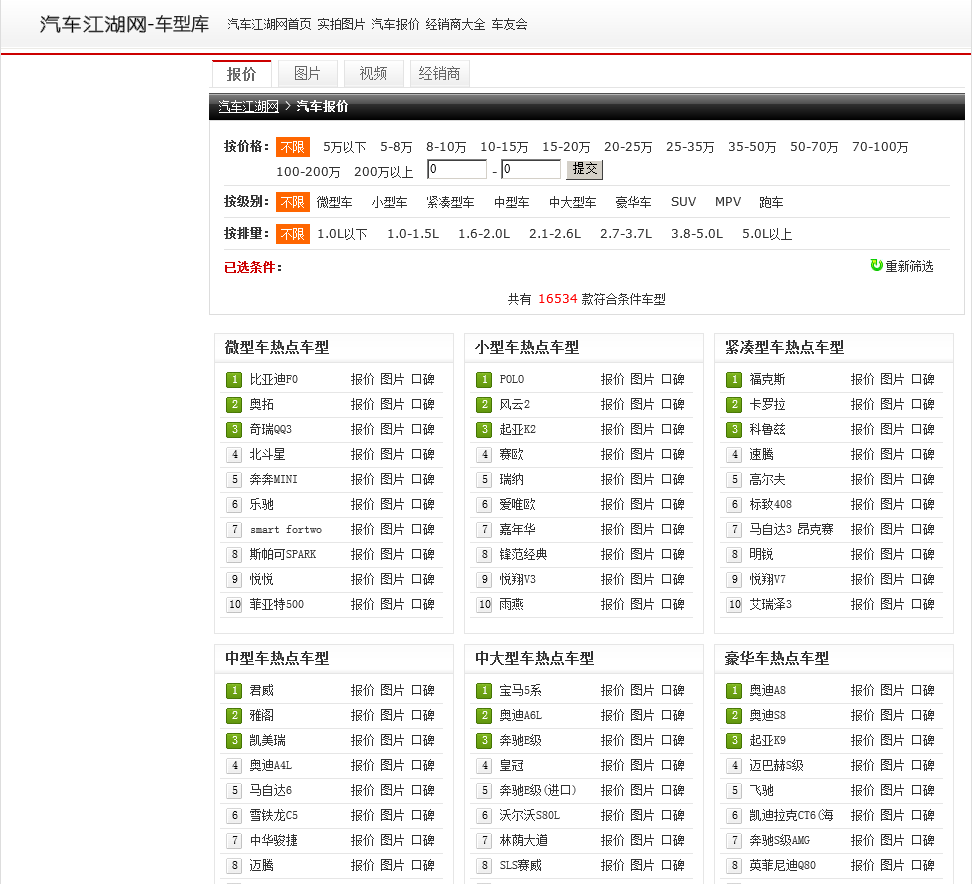Open 汽车报价 in top navigation

point(395,24)
